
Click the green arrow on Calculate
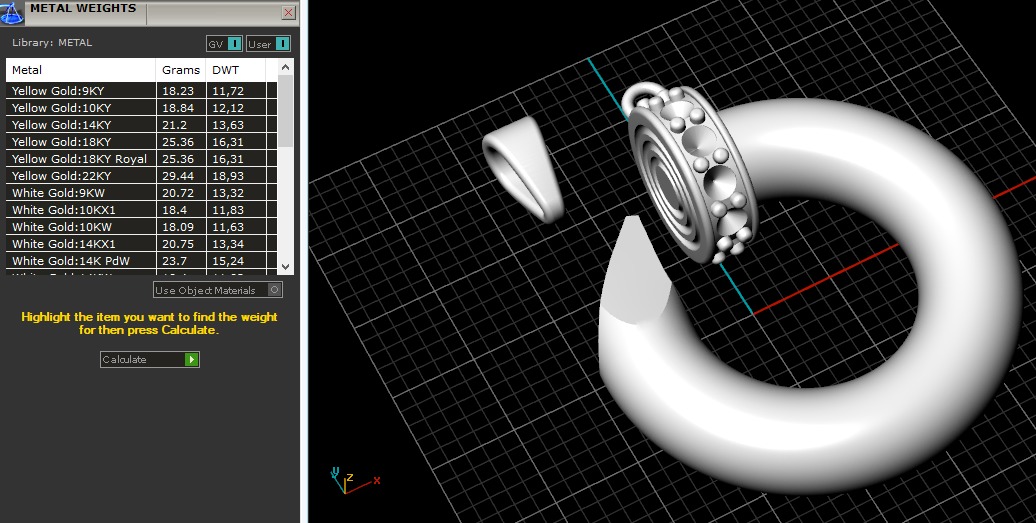pos(192,359)
